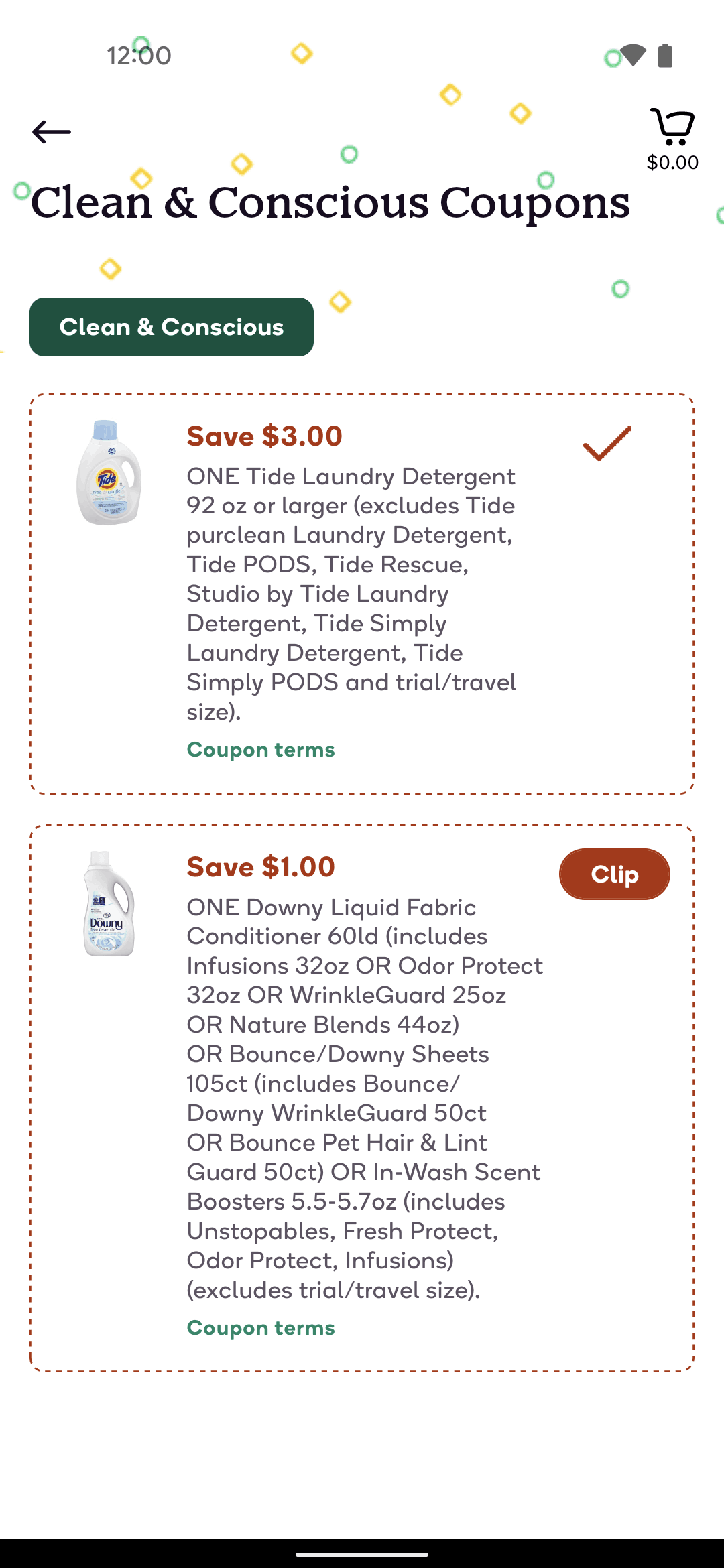Tap the Save $3.00 coupon heading
Viewport: 724px width, 1568px height.
264,436
